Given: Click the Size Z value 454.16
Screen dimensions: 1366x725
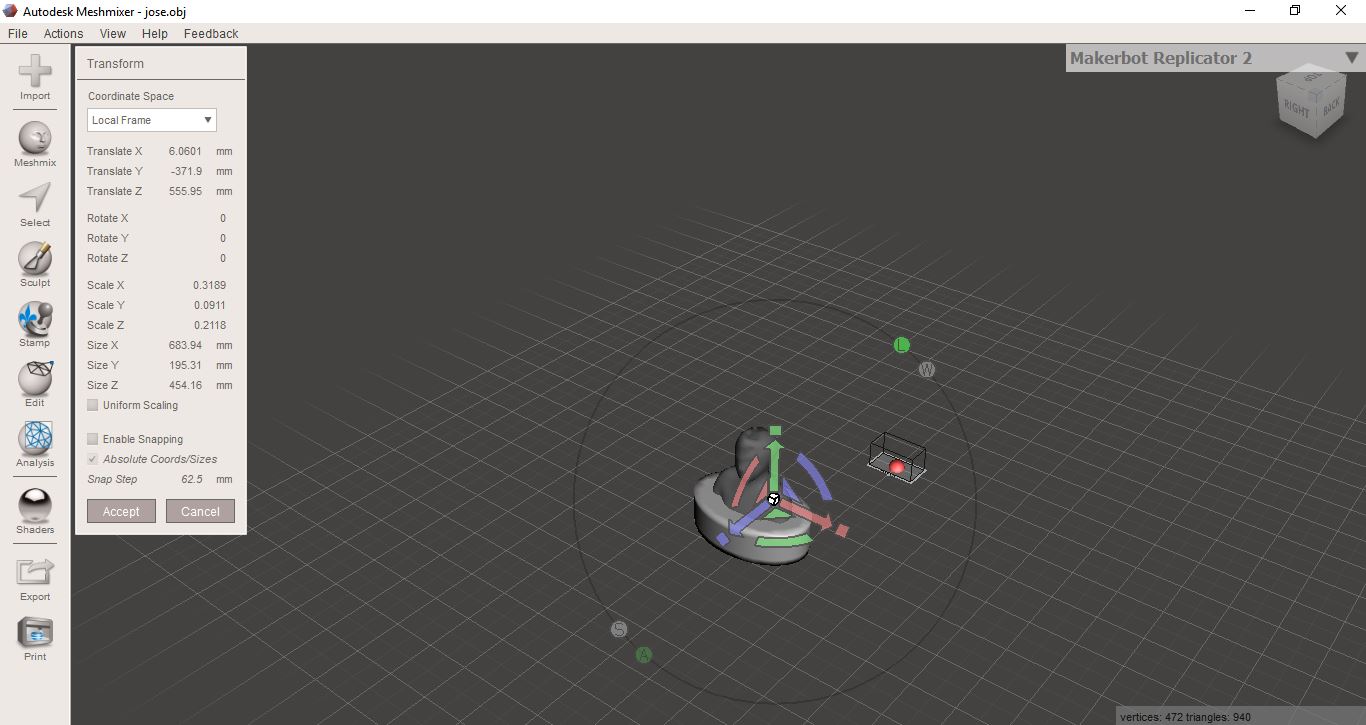Looking at the screenshot, I should [185, 385].
